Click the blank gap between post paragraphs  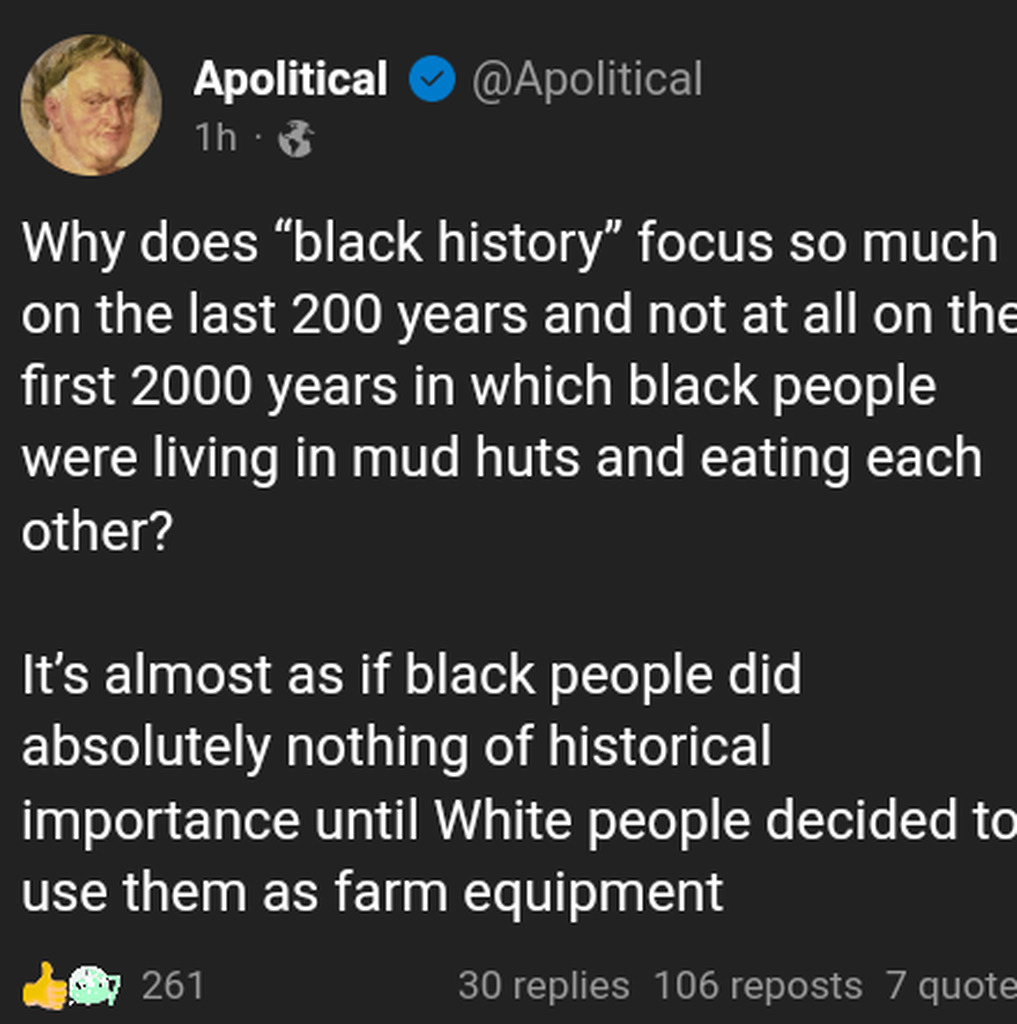tap(500, 603)
